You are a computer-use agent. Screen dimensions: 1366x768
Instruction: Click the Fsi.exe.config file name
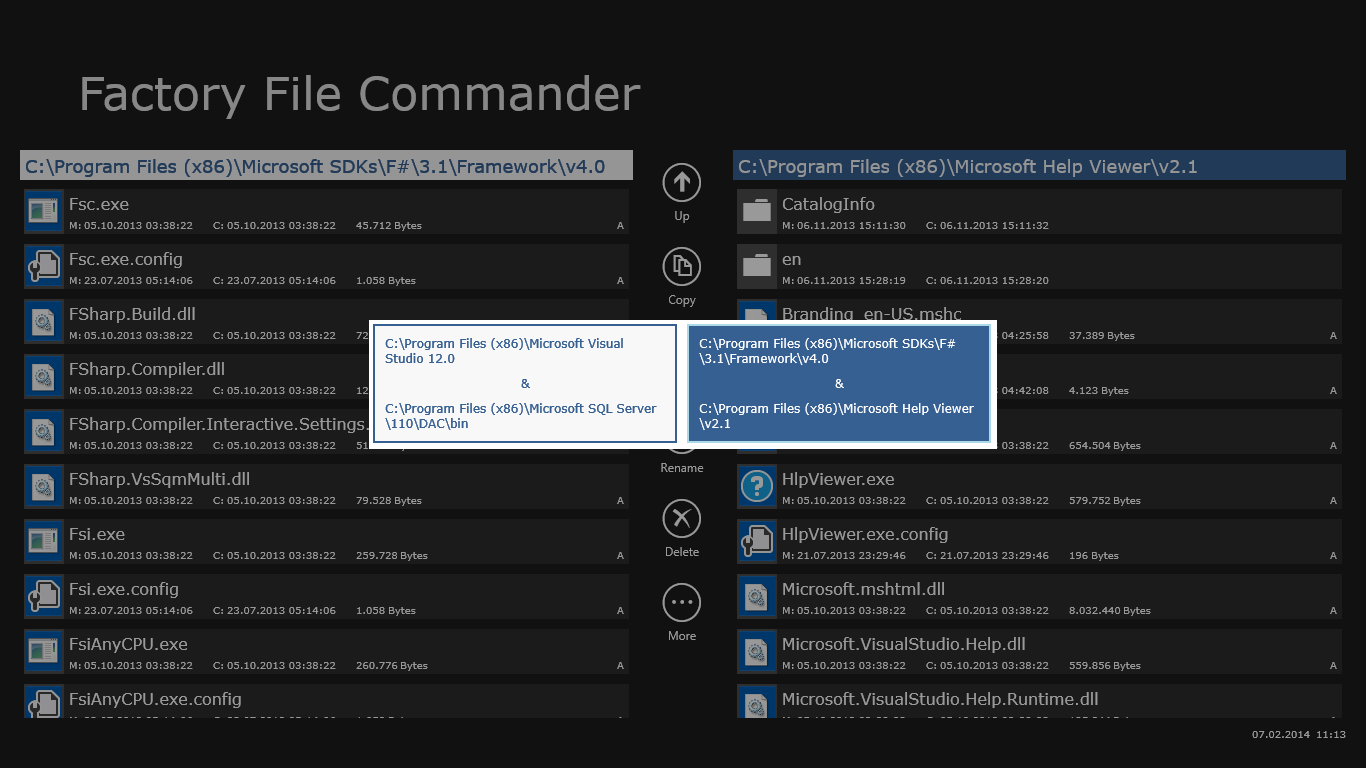coord(124,590)
